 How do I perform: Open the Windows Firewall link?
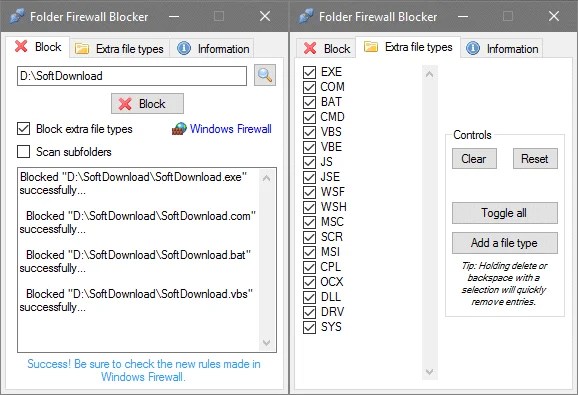[x=231, y=129]
